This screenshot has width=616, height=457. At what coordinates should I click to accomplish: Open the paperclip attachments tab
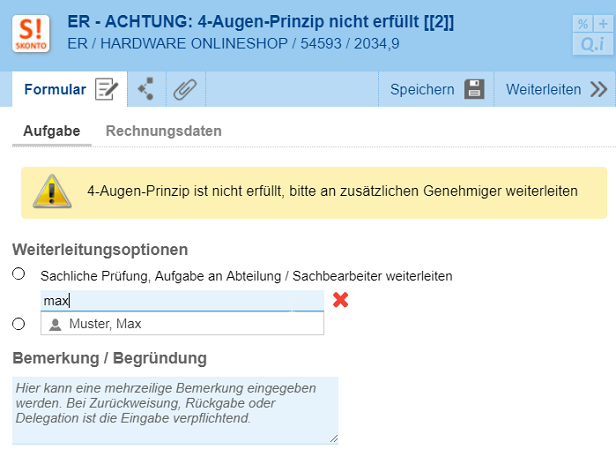pos(184,89)
